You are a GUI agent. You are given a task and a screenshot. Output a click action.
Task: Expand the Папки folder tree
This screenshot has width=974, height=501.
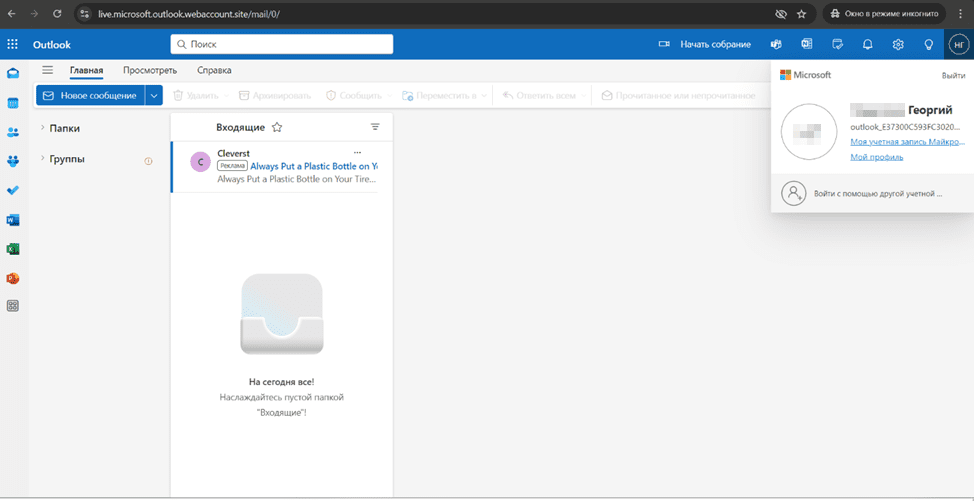[42, 128]
